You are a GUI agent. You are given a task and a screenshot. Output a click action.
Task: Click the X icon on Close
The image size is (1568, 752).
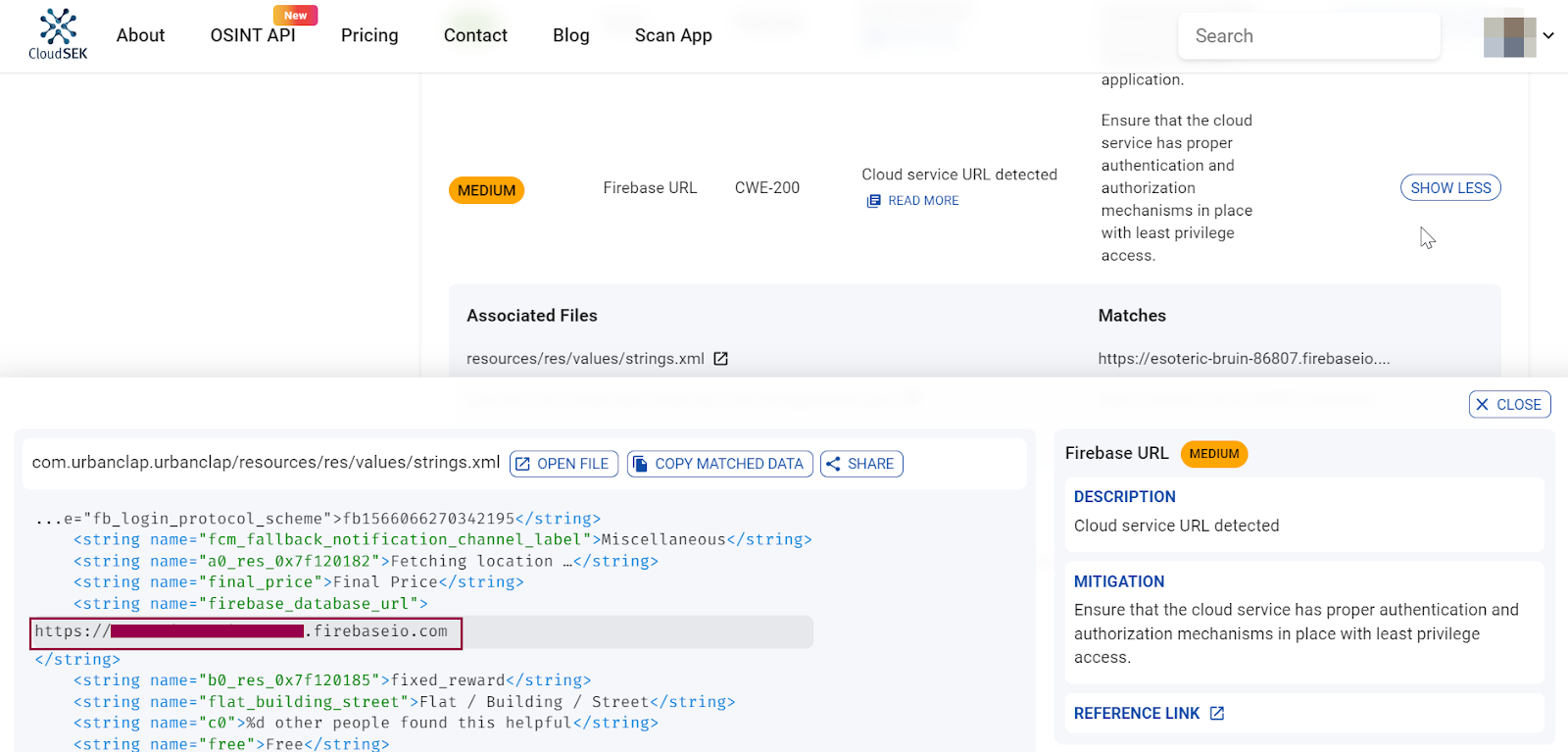click(1483, 405)
